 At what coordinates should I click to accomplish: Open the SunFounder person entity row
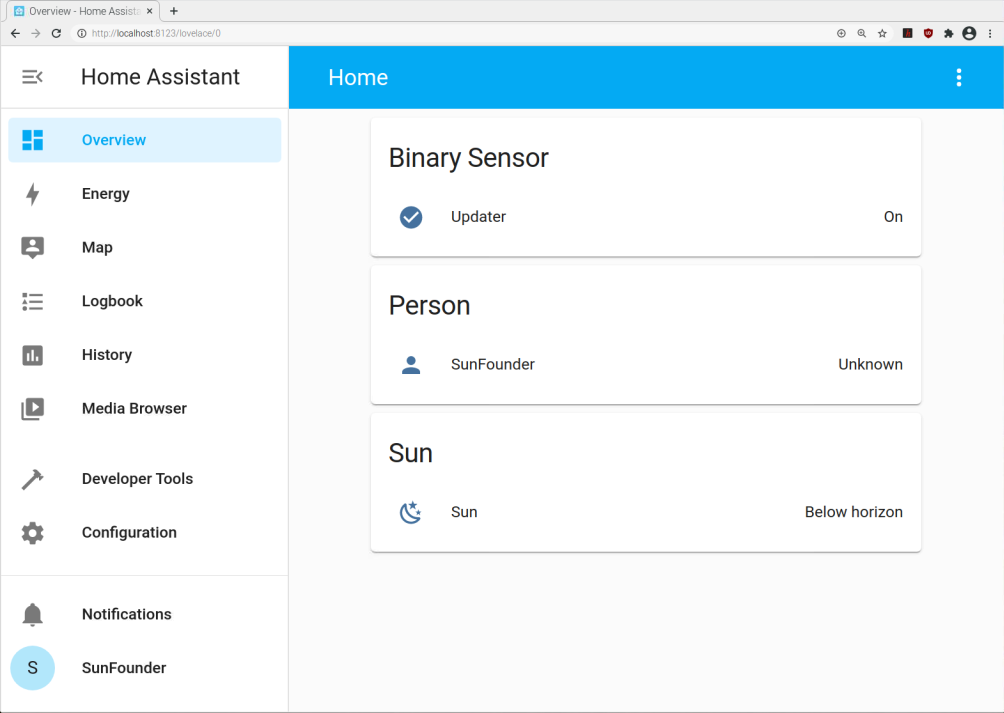(645, 364)
